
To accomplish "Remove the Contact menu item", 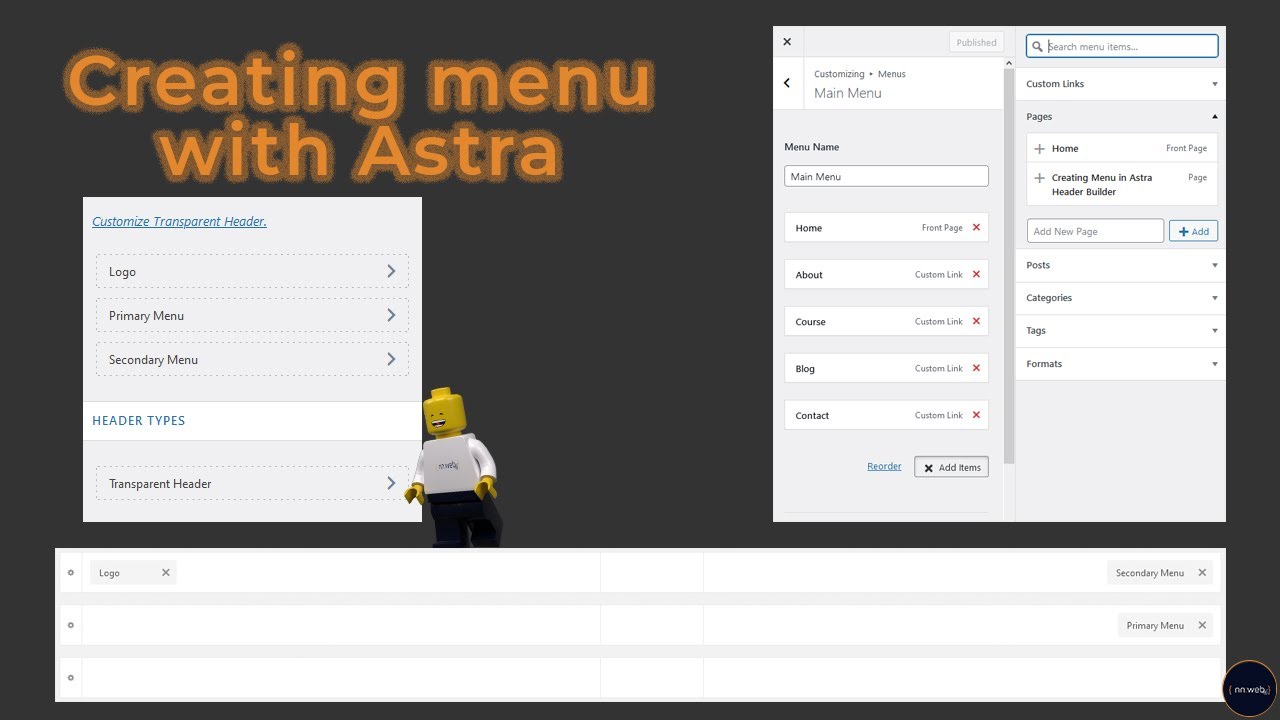I will tap(976, 415).
